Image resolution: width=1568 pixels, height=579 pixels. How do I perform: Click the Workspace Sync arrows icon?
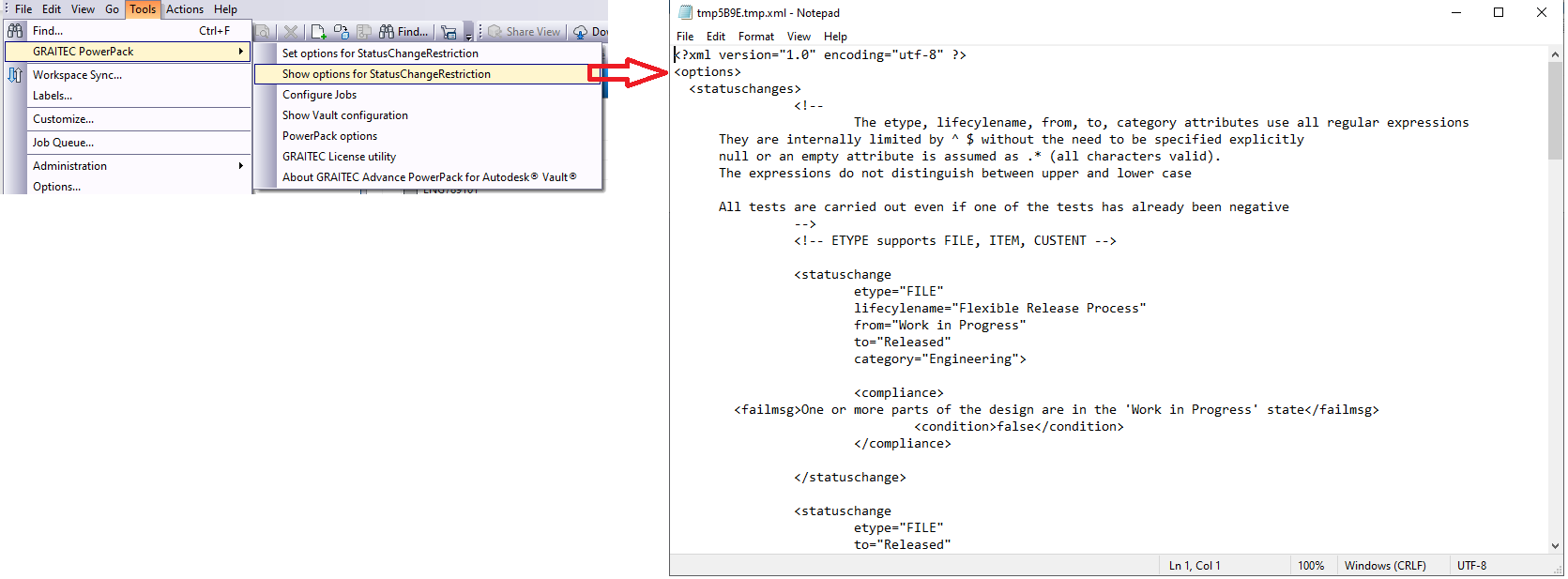15,75
